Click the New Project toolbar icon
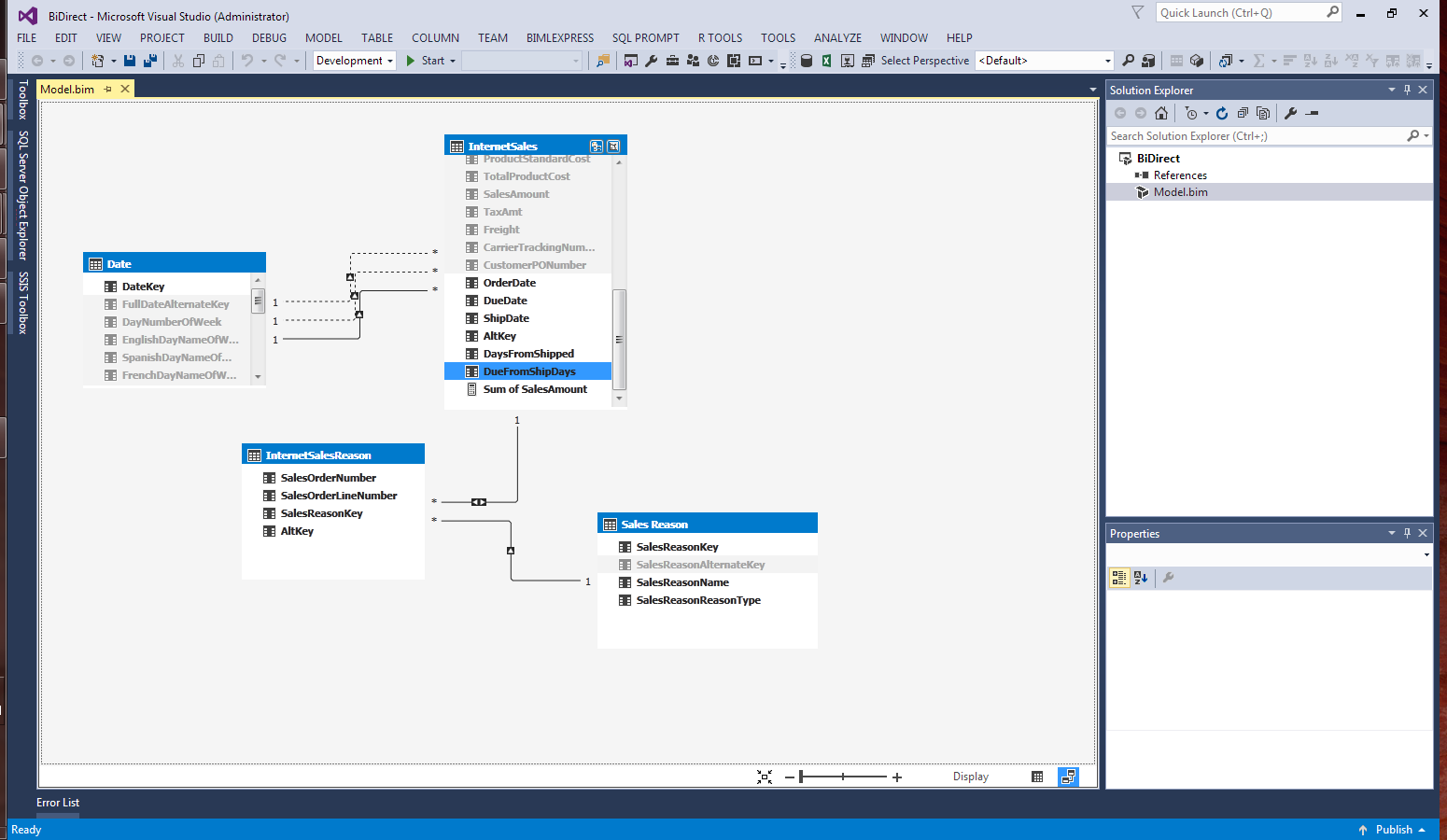This screenshot has width=1447, height=840. (x=97, y=61)
